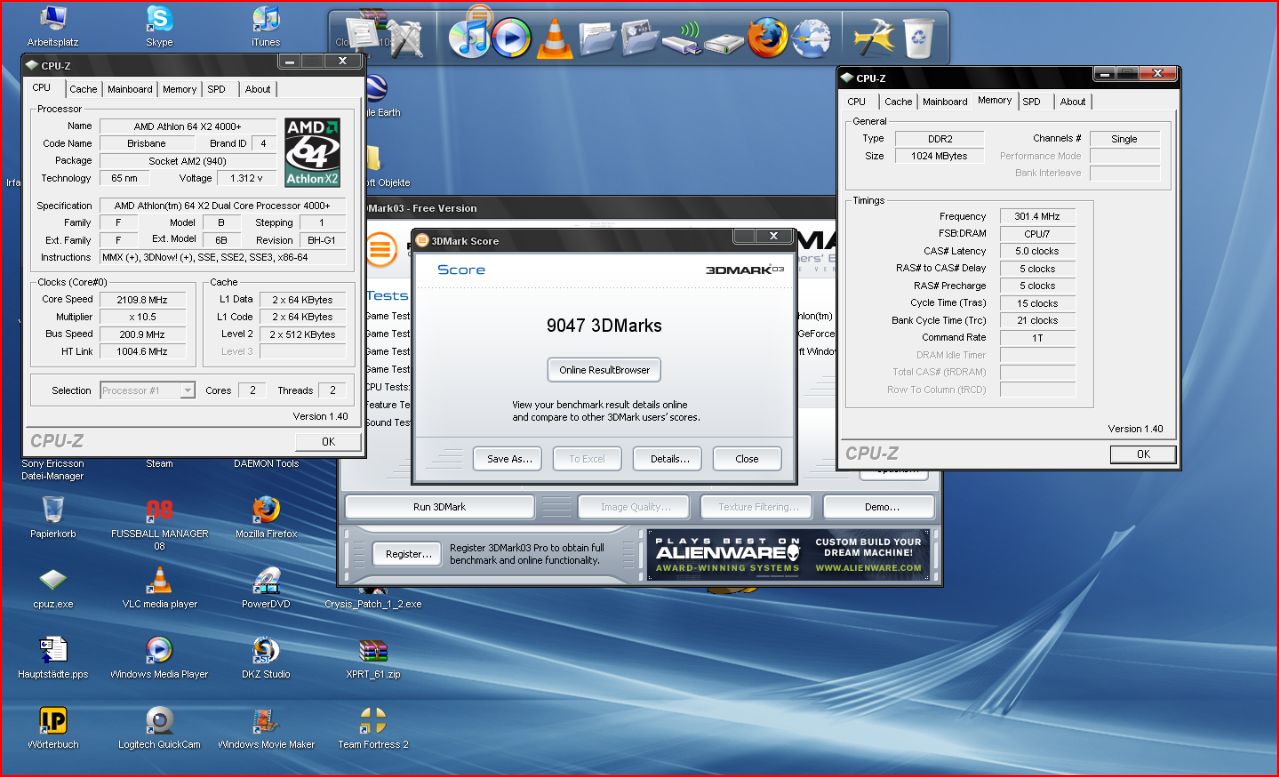Viewport: 1279px width, 777px height.
Task: Open About tab in right CPU-Z window
Action: pos(1073,102)
